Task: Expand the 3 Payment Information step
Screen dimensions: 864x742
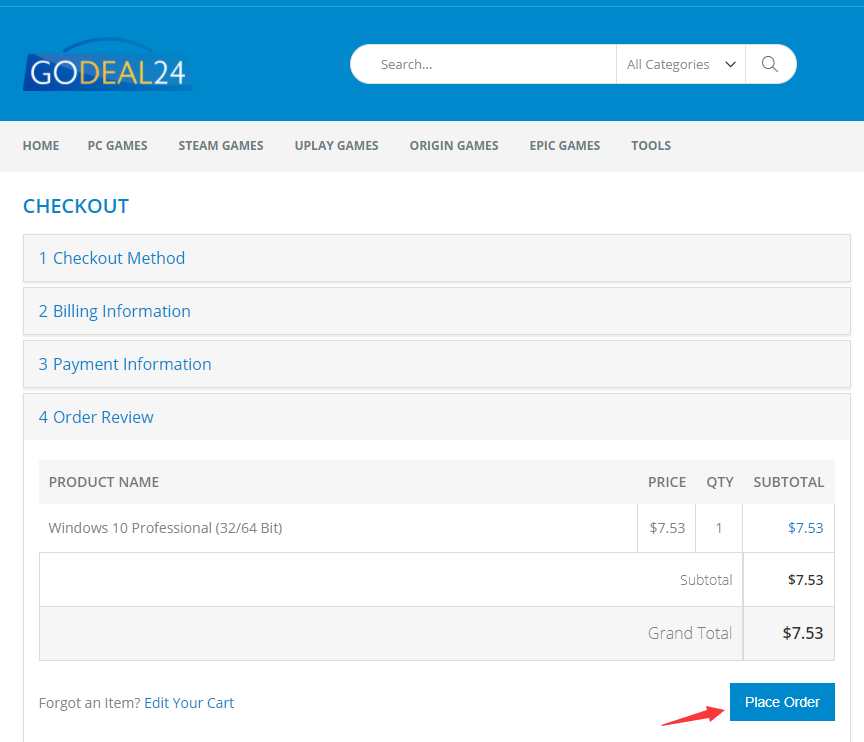Action: (x=437, y=364)
